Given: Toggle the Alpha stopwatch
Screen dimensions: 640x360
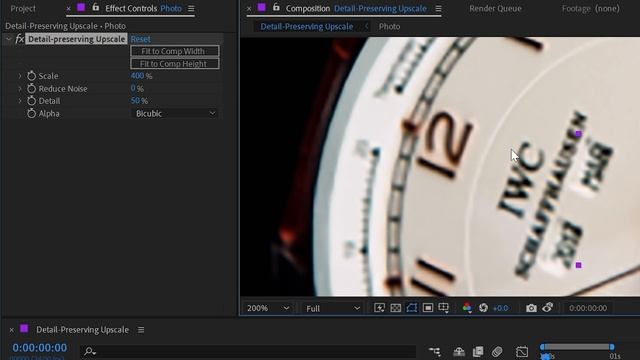Looking at the screenshot, I should click(31, 113).
